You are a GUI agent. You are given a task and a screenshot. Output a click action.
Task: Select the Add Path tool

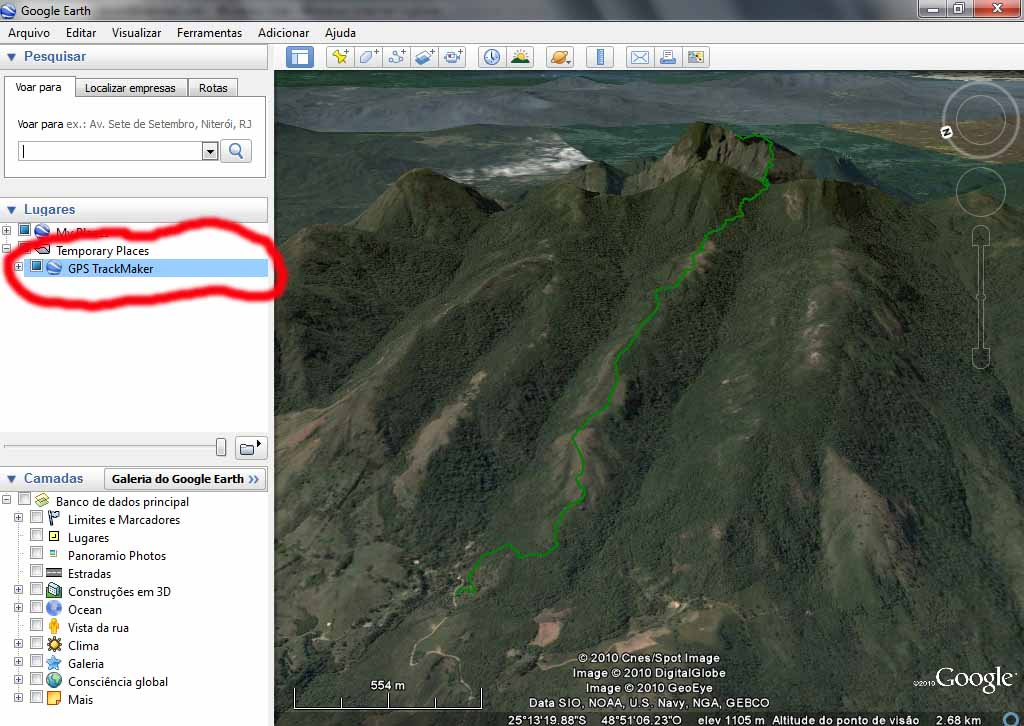point(397,57)
